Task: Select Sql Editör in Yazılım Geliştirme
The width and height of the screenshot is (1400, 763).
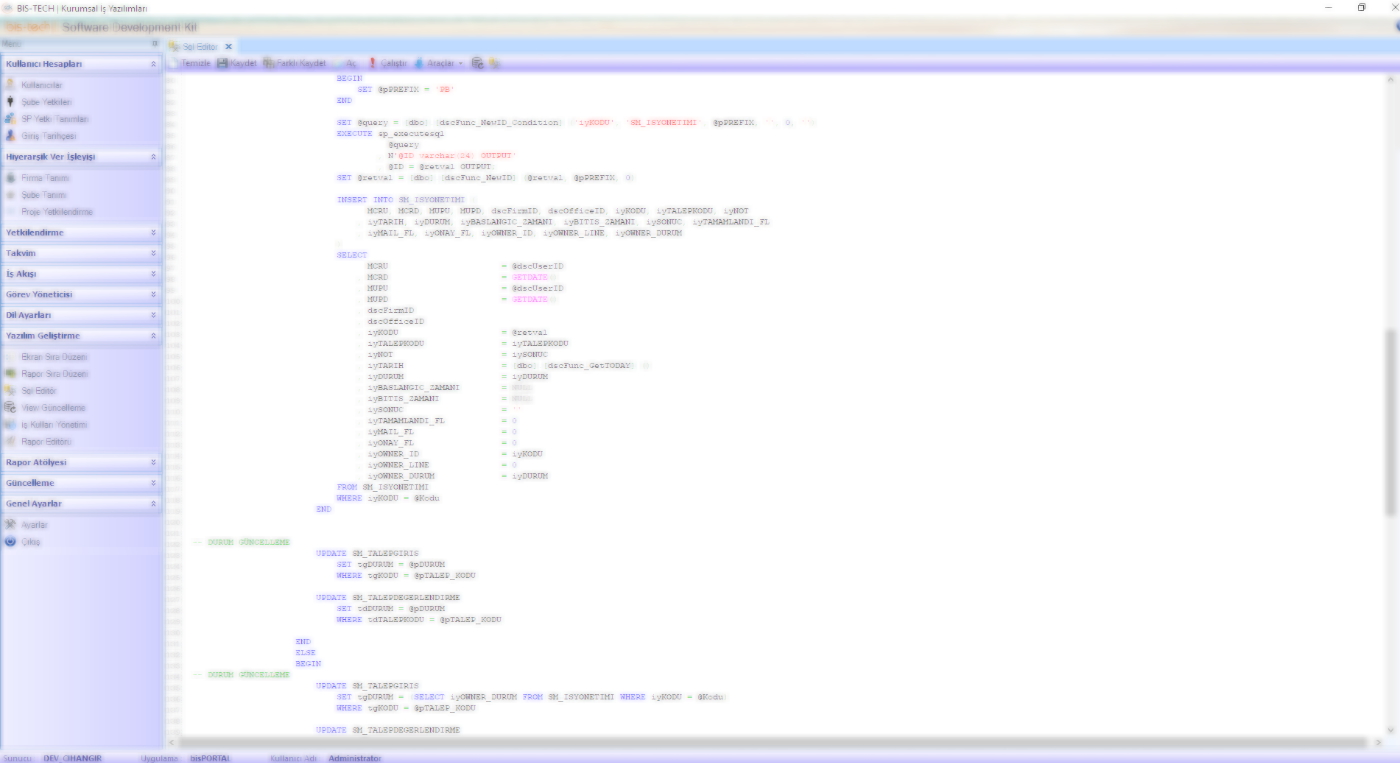Action: pos(38,391)
